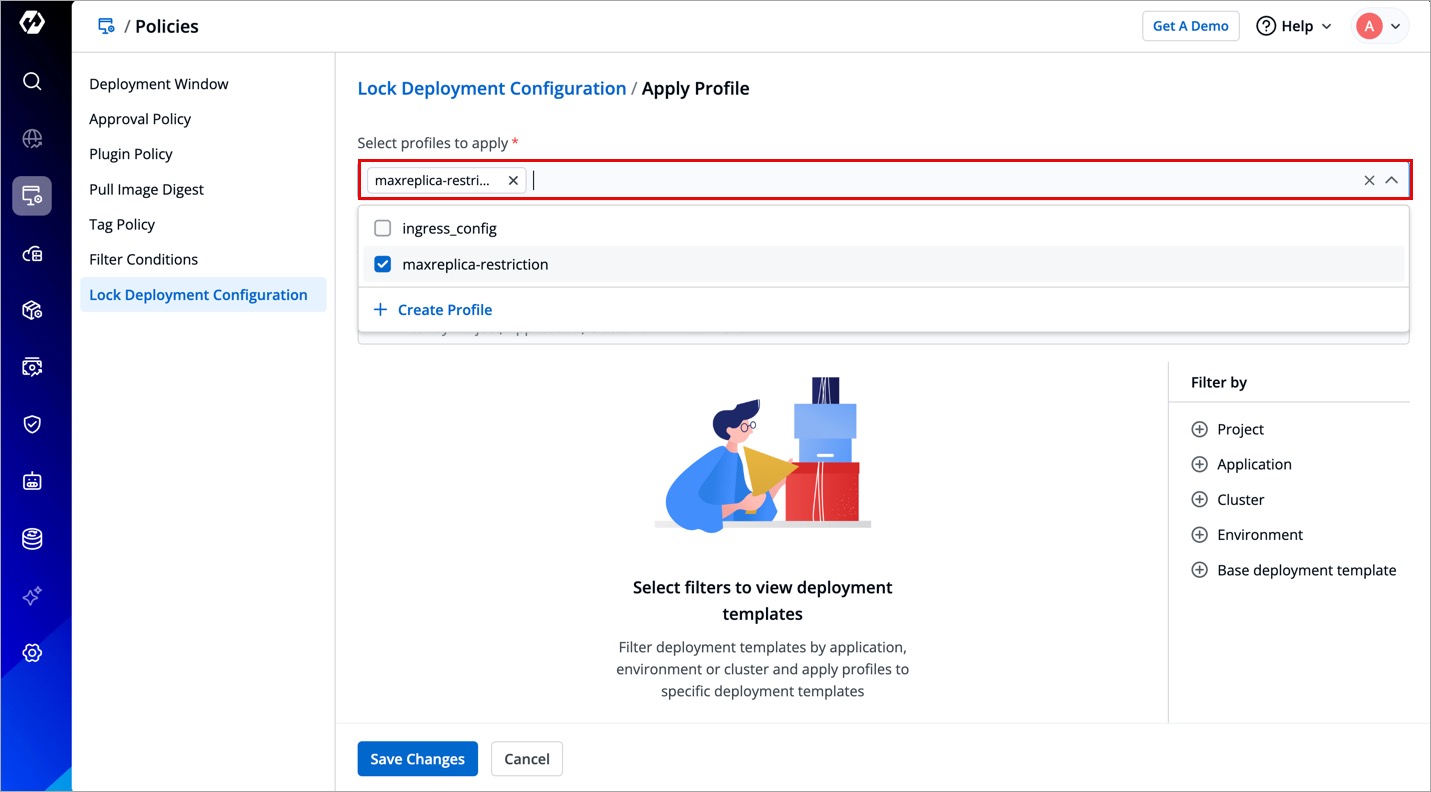Image resolution: width=1431 pixels, height=792 pixels.
Task: Go to Tag Policy page
Action: point(122,225)
